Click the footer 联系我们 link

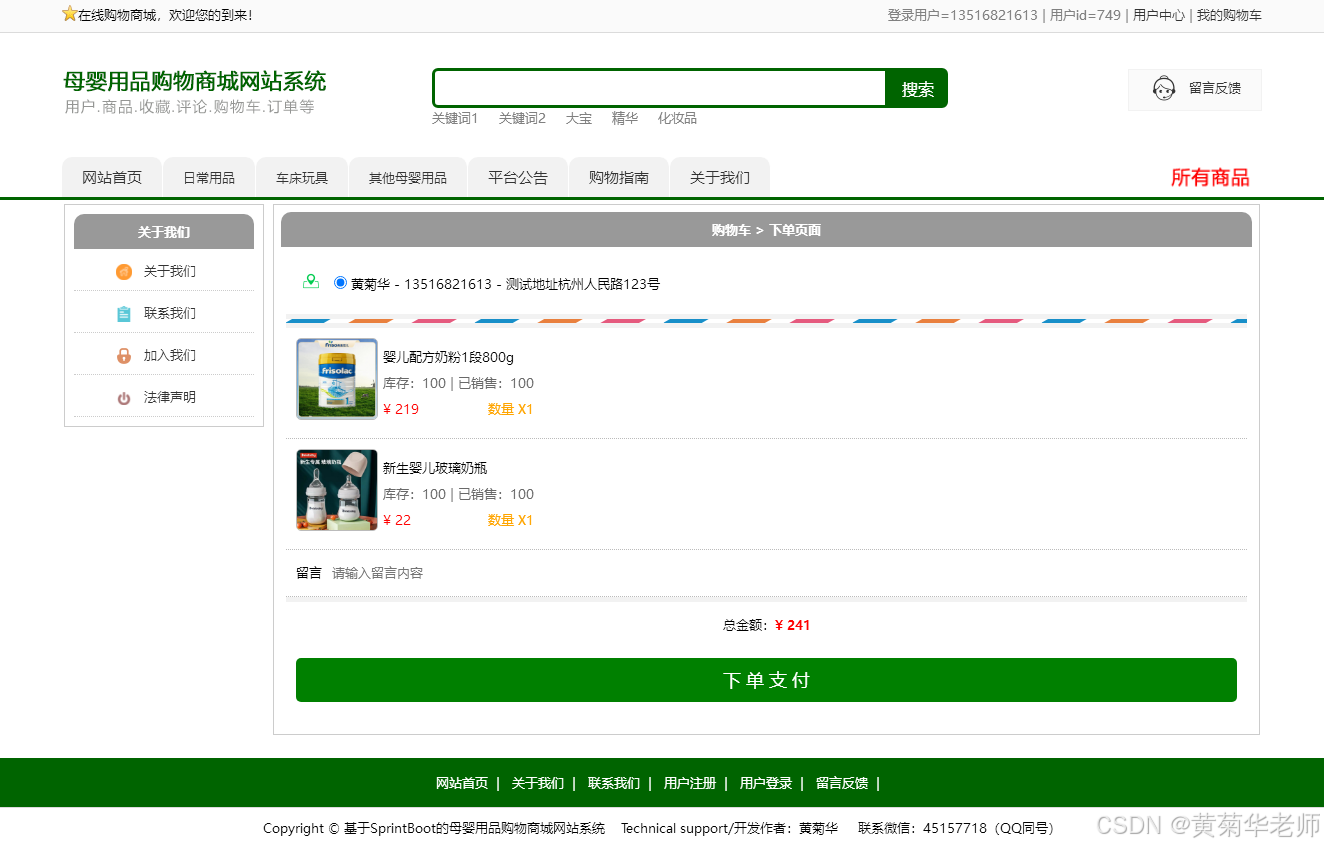[614, 783]
